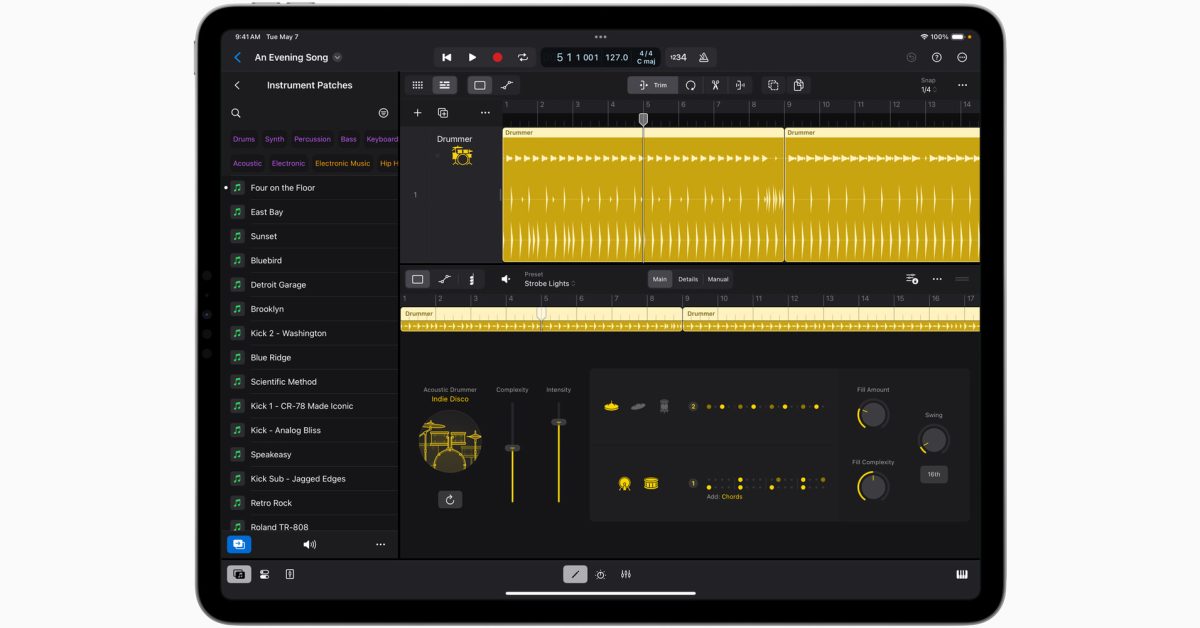Select the Retro Rock patch
Image resolution: width=1200 pixels, height=628 pixels.
(311, 503)
